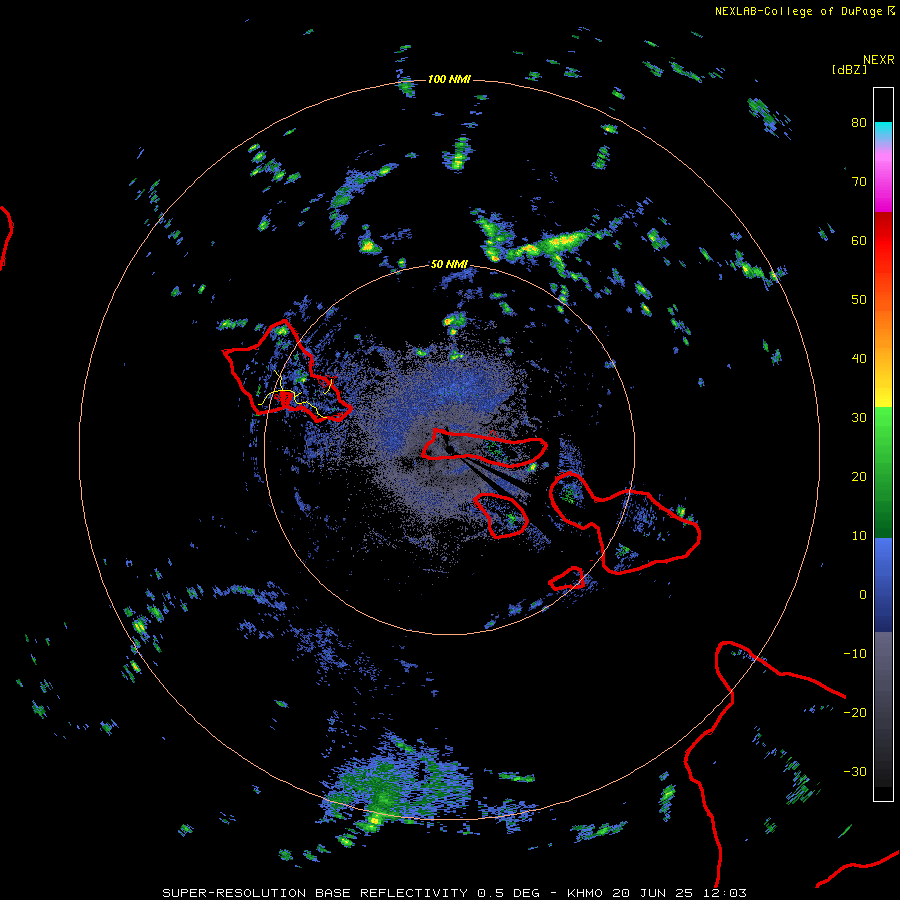Click the Super-Resolution Base Reflectivity caption

pos(454,893)
